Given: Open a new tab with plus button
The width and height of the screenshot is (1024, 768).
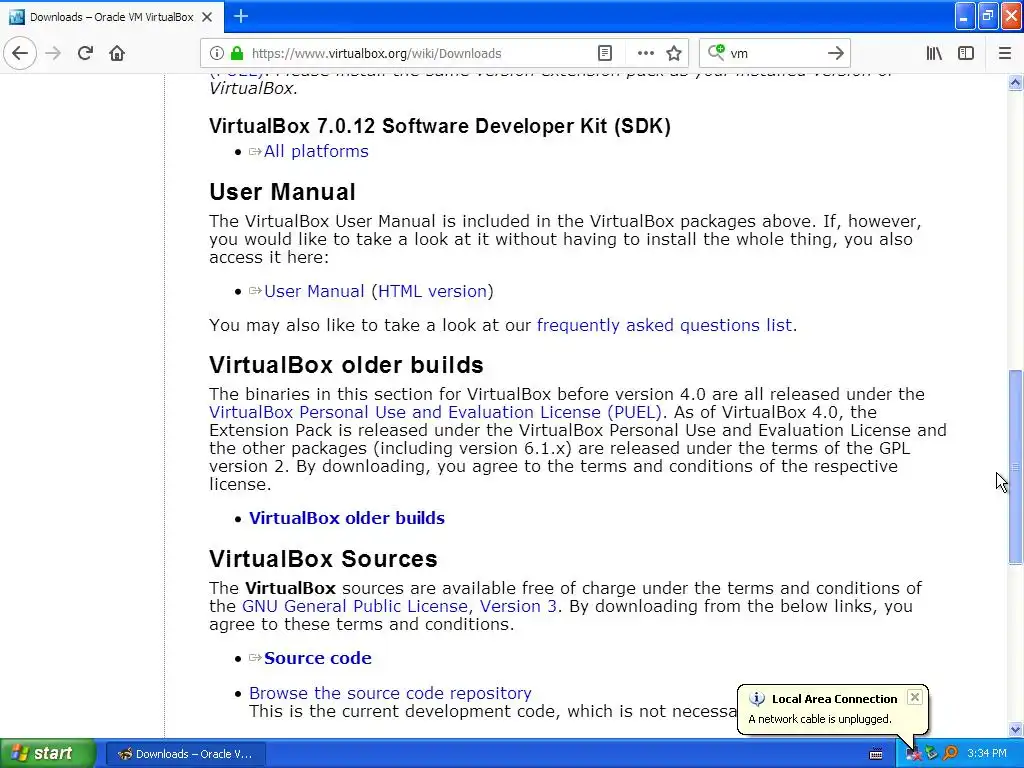Looking at the screenshot, I should (x=241, y=16).
